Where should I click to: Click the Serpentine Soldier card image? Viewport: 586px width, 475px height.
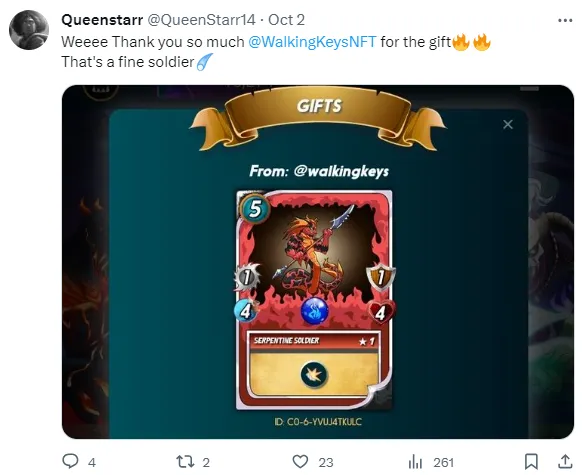pos(314,300)
